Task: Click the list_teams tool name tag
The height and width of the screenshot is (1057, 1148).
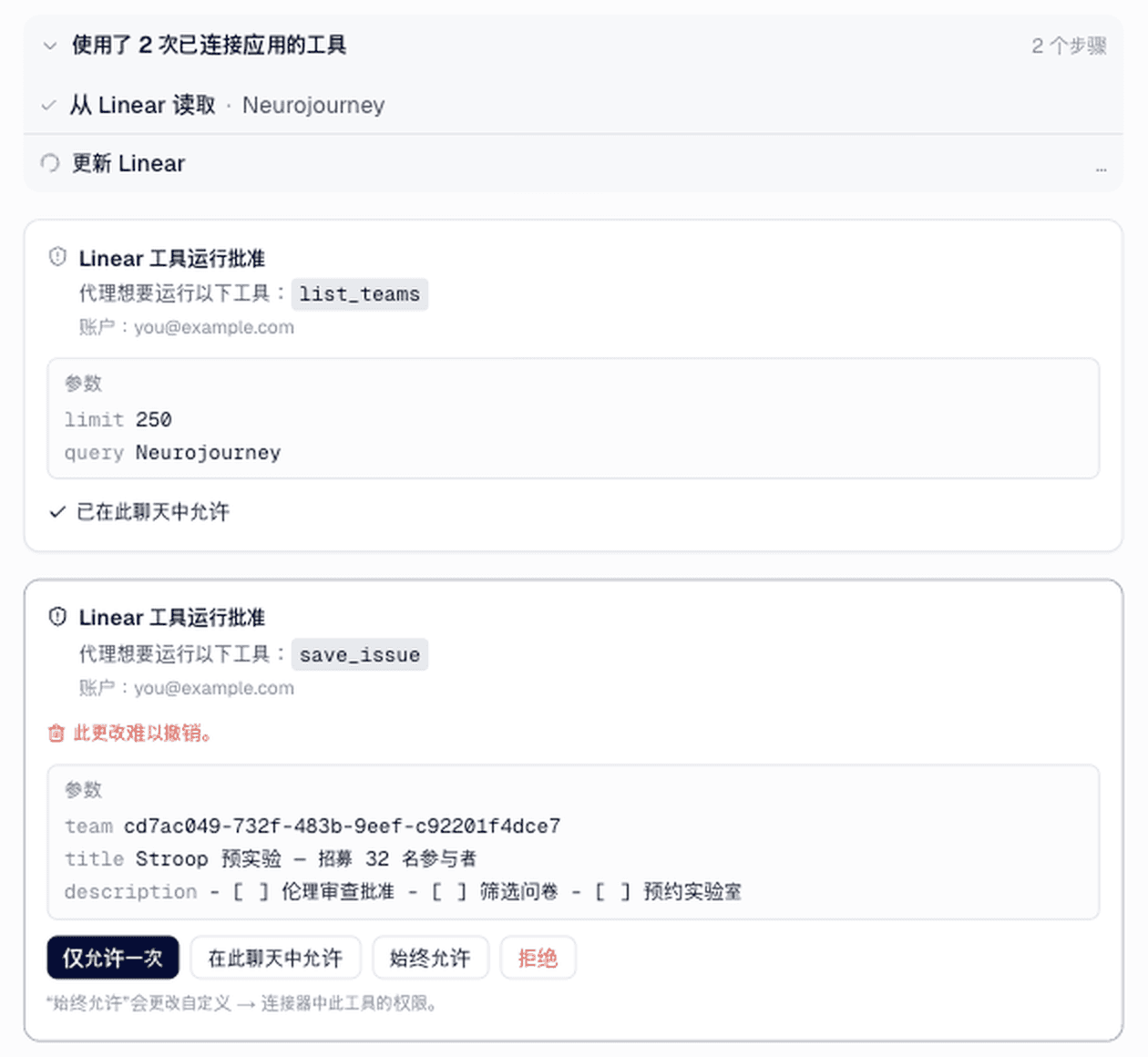Action: (x=360, y=294)
